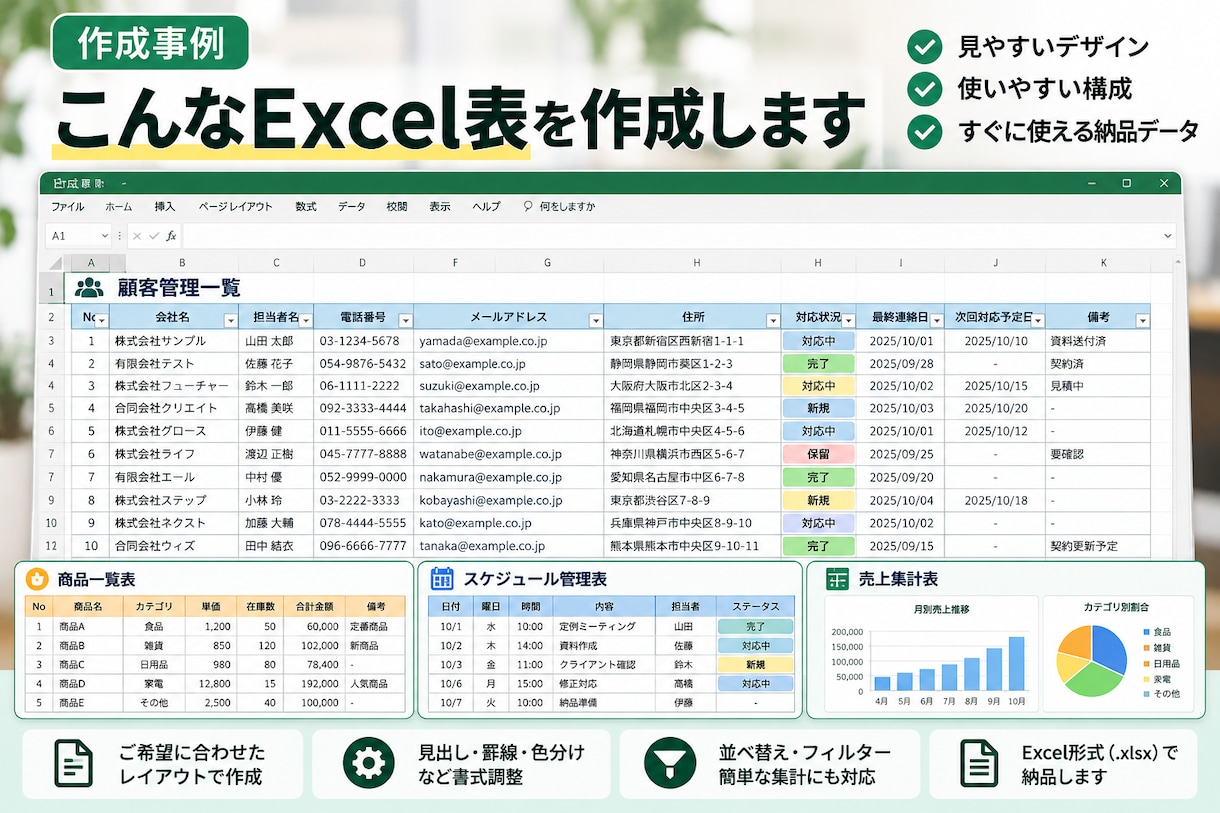Open the メールアドレス column filter dropdown

(x=596, y=320)
